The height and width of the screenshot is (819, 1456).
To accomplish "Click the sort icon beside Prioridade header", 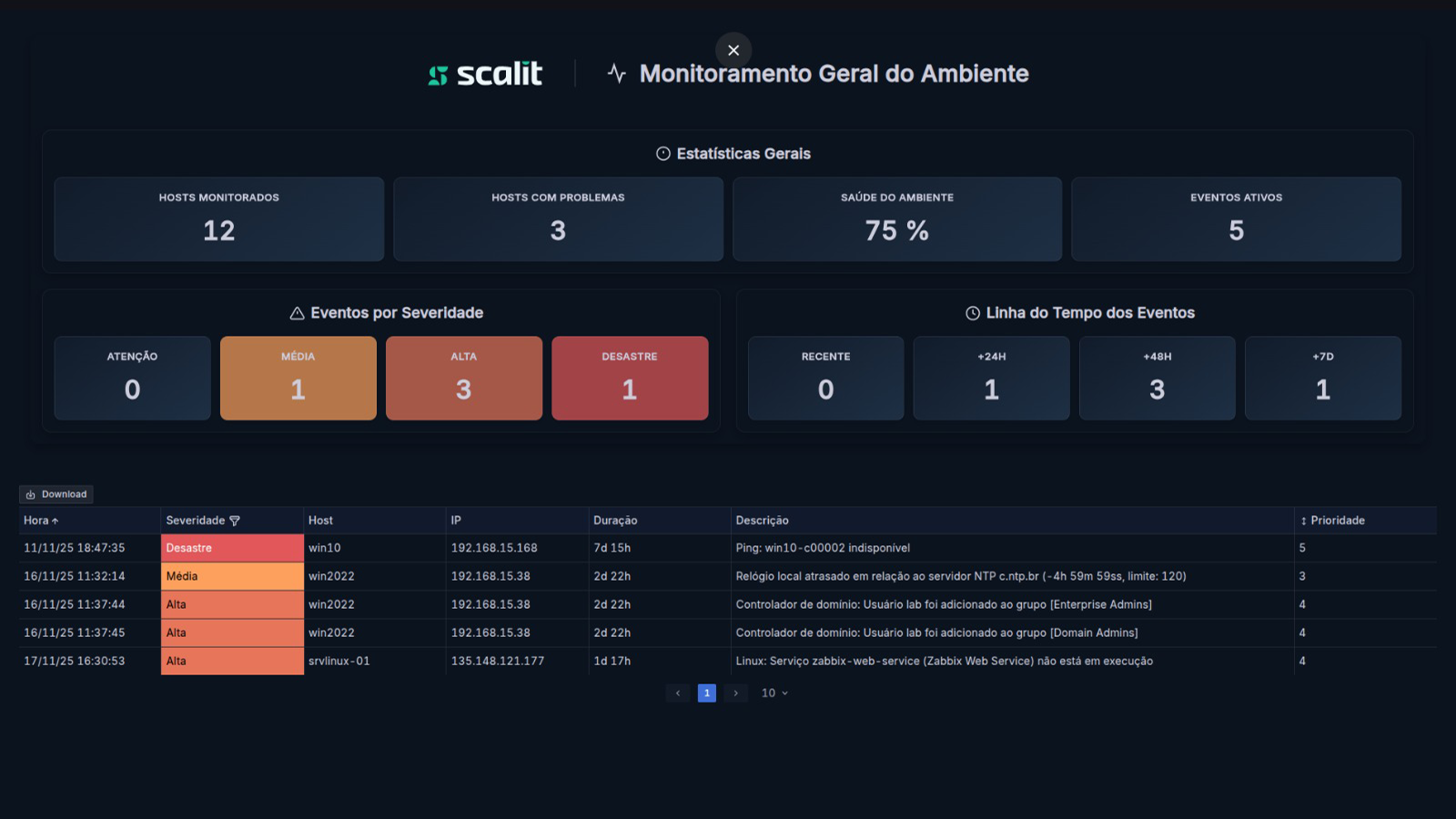I will (x=1303, y=521).
